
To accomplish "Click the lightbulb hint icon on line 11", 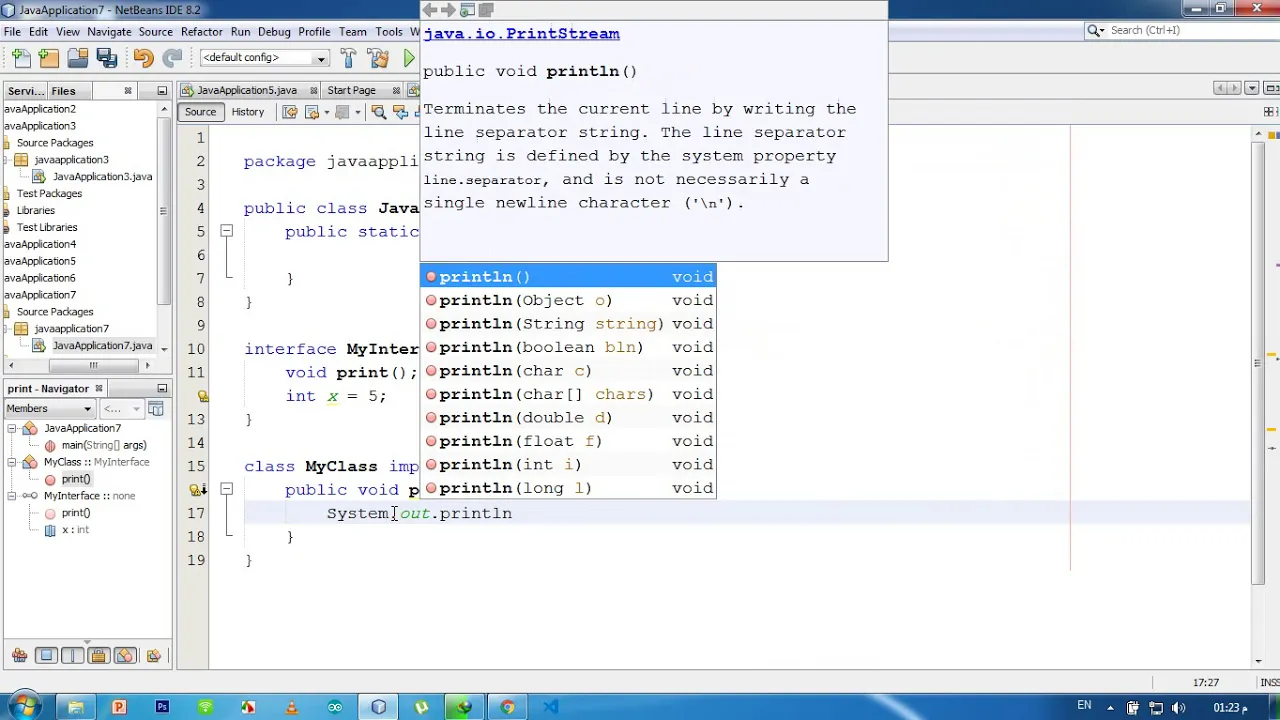I will (203, 396).
